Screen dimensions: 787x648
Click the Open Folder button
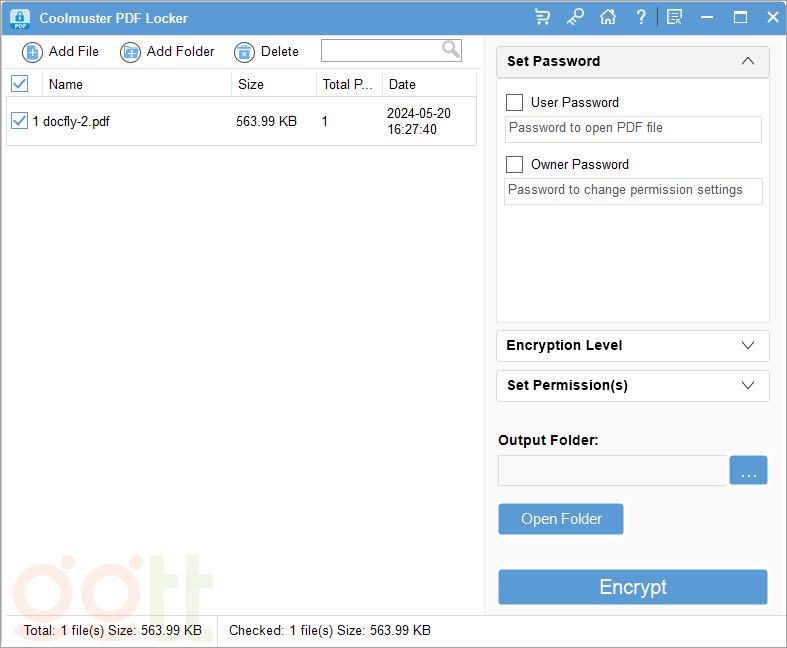click(561, 519)
